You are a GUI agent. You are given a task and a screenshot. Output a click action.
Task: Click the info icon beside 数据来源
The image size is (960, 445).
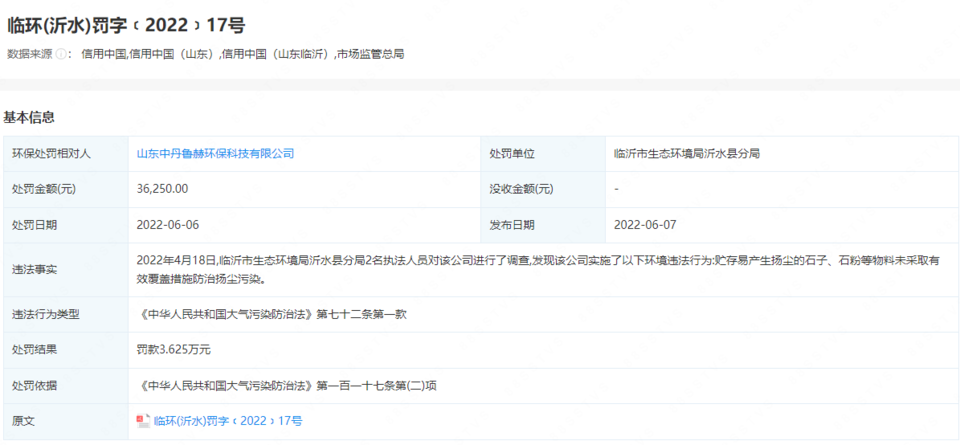(x=61, y=54)
